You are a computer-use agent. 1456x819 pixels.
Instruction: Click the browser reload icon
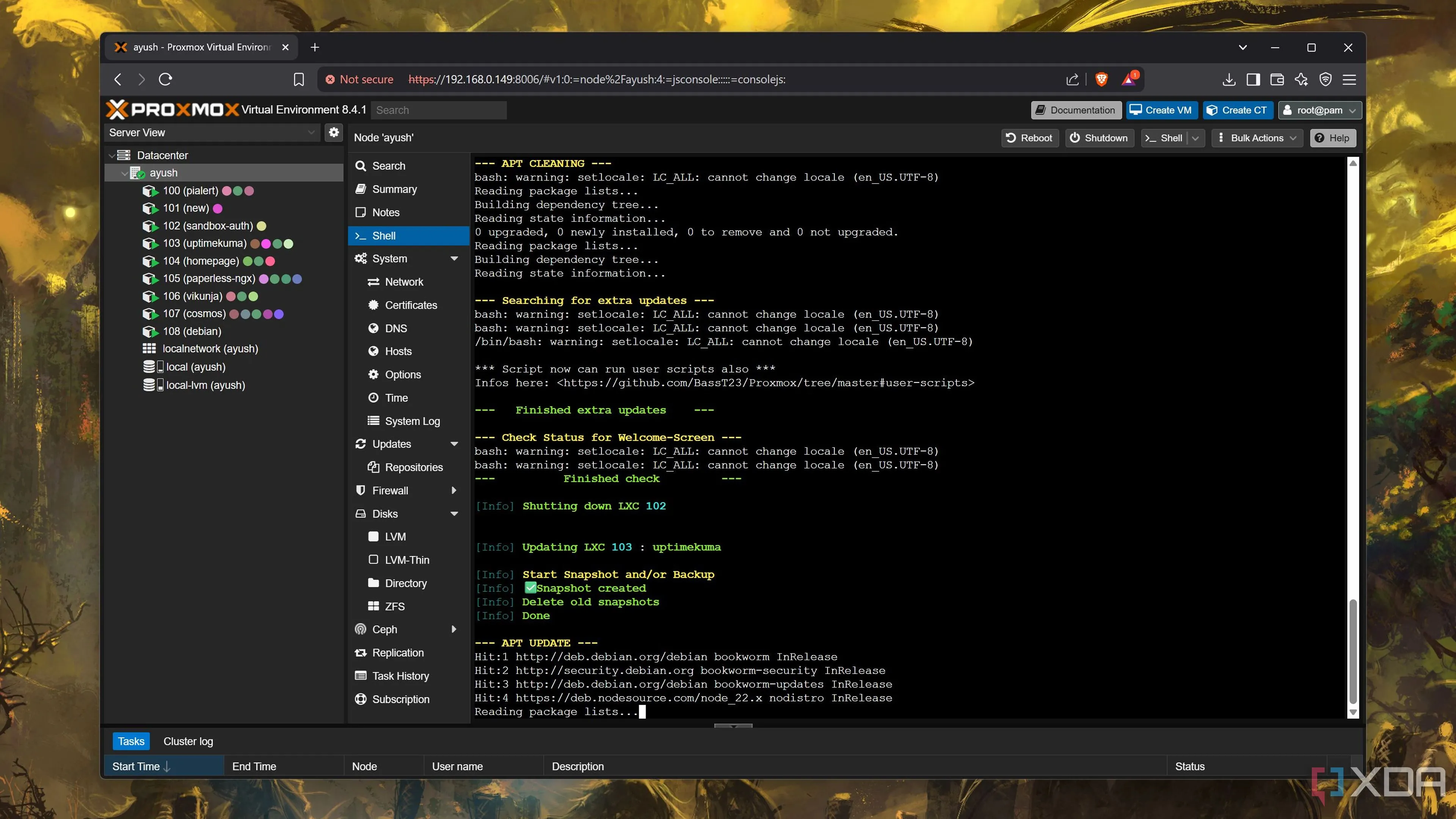165,79
